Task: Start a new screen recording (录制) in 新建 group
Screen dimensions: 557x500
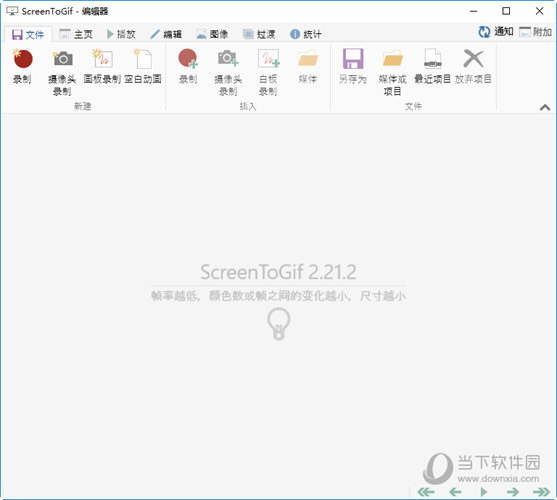Action: (x=22, y=66)
